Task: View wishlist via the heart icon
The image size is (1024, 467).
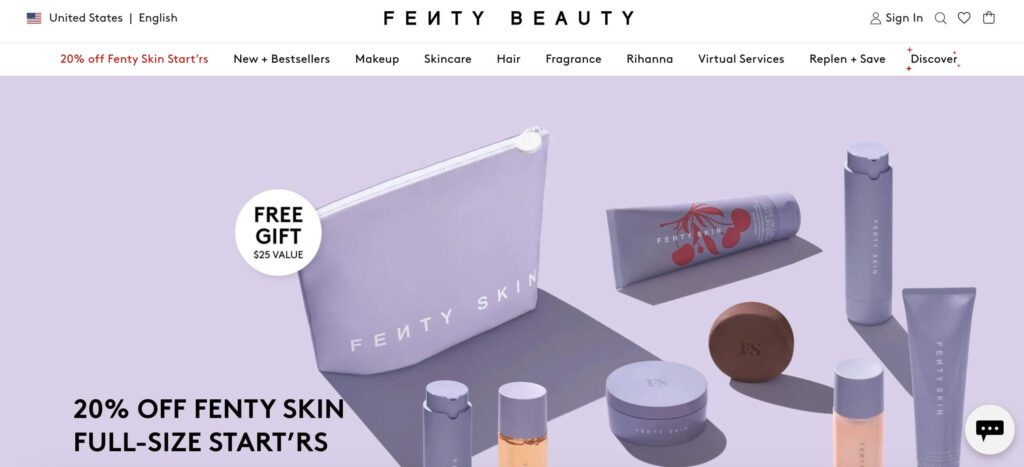Action: [964, 18]
